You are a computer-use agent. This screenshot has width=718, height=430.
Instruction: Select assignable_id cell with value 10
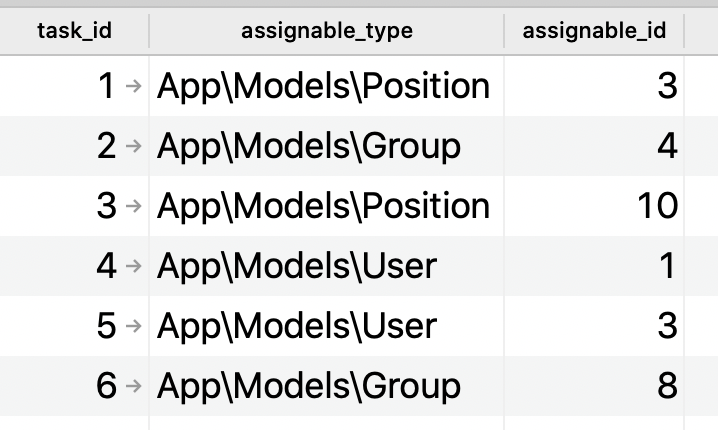(594, 206)
